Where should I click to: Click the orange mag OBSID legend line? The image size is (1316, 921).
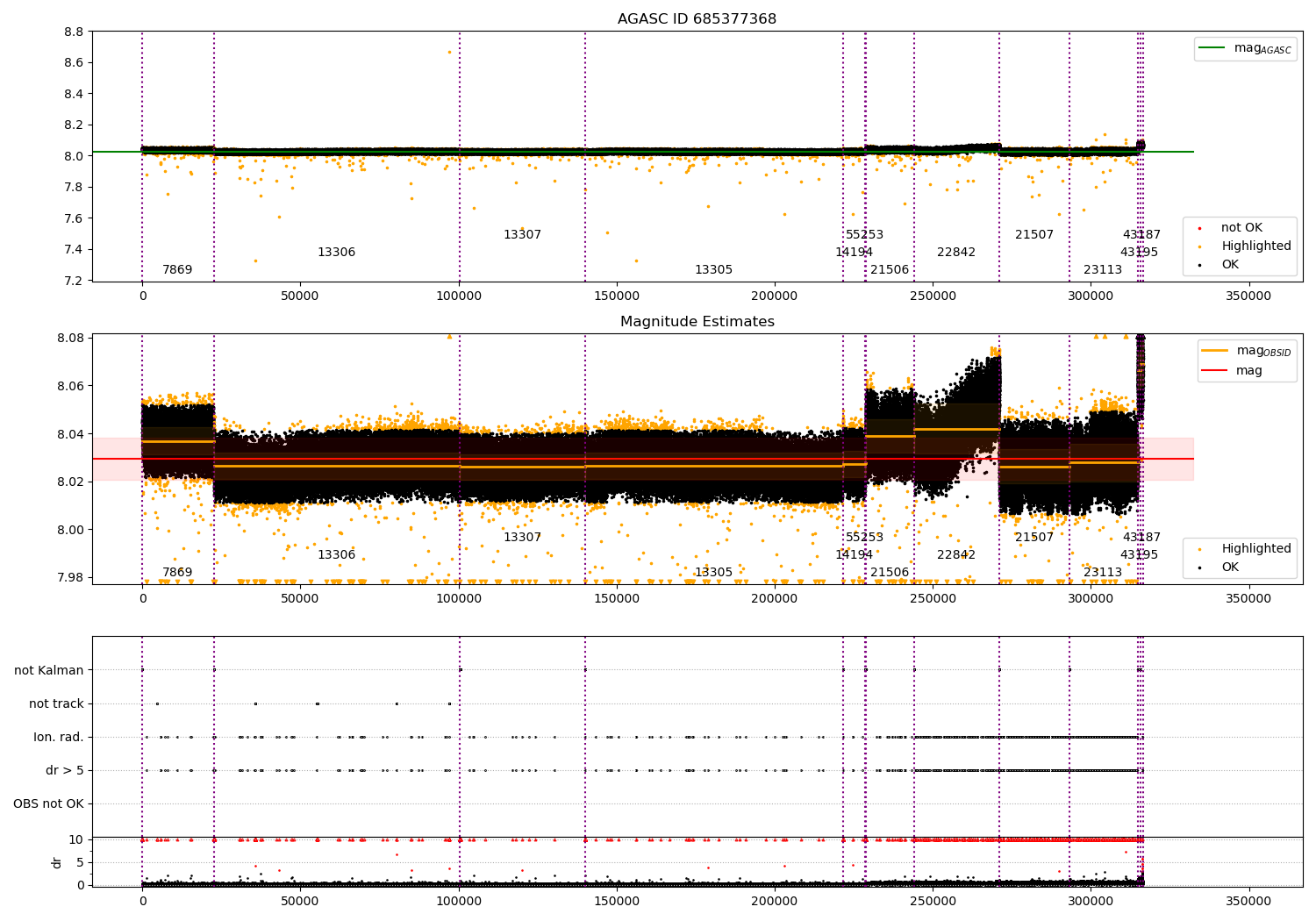coord(1215,351)
